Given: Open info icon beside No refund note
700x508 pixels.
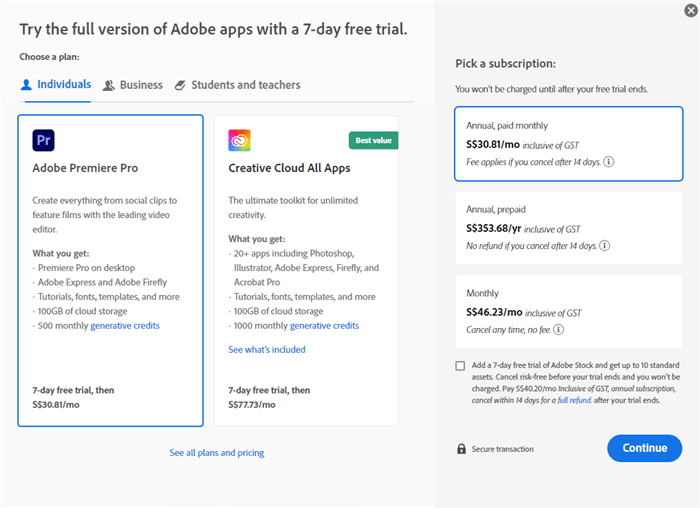Looking at the screenshot, I should [604, 246].
